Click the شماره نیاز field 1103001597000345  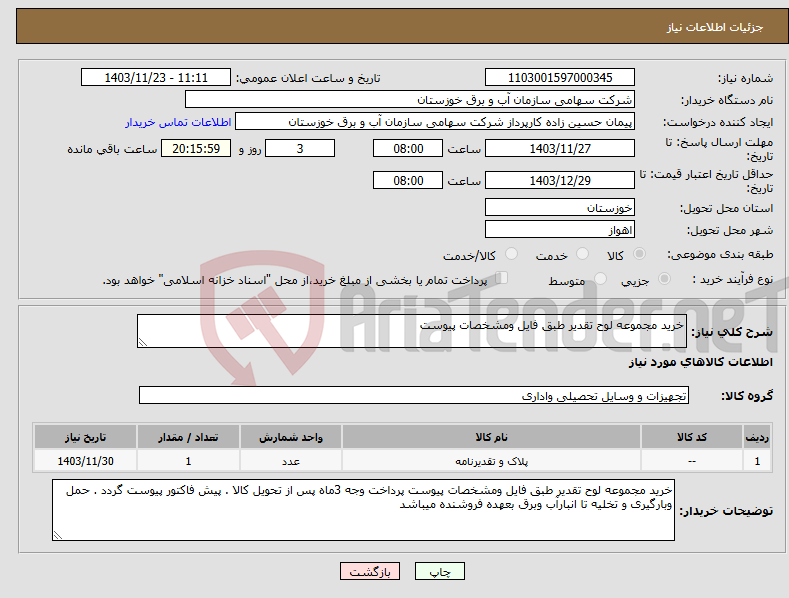coord(560,78)
